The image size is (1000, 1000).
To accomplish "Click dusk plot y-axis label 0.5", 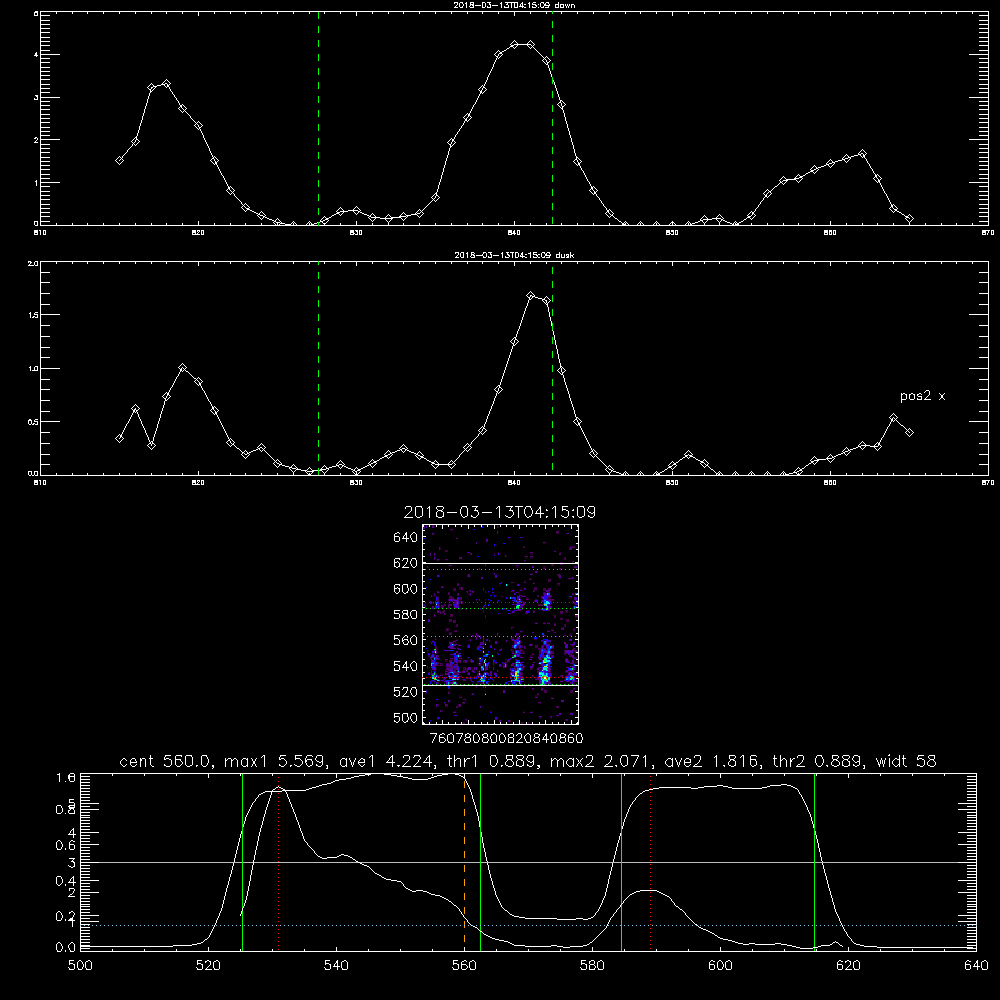I will [33, 422].
